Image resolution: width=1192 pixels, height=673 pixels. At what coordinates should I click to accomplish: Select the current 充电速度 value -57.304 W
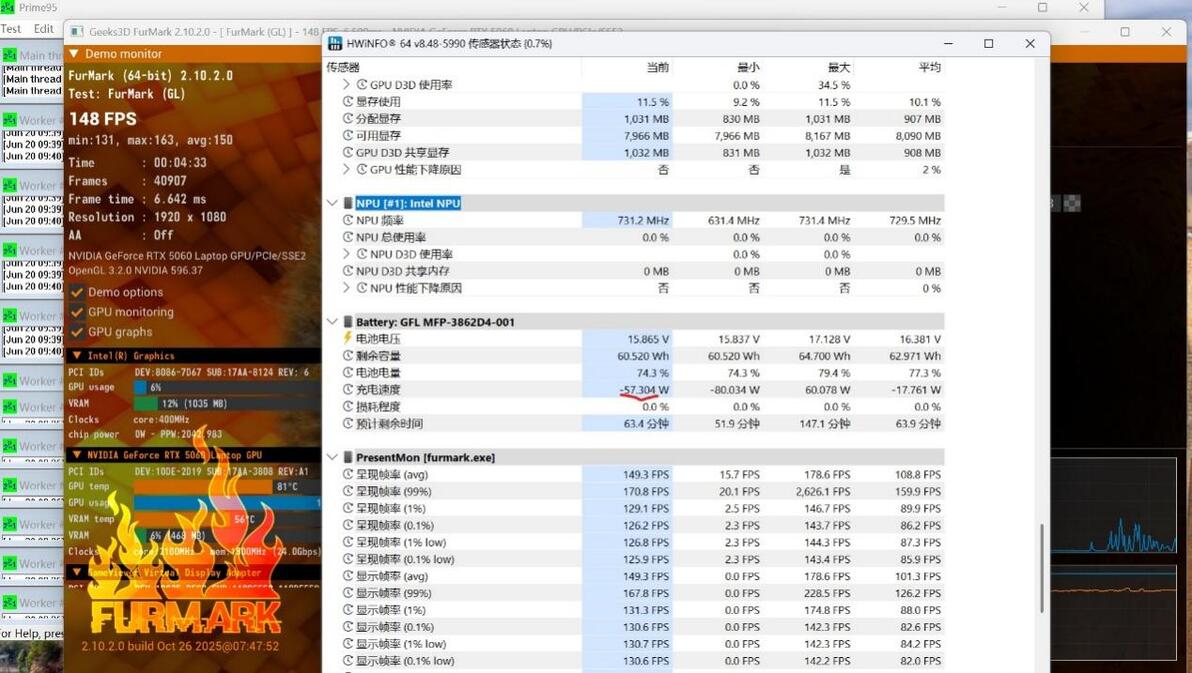pyautogui.click(x=644, y=389)
